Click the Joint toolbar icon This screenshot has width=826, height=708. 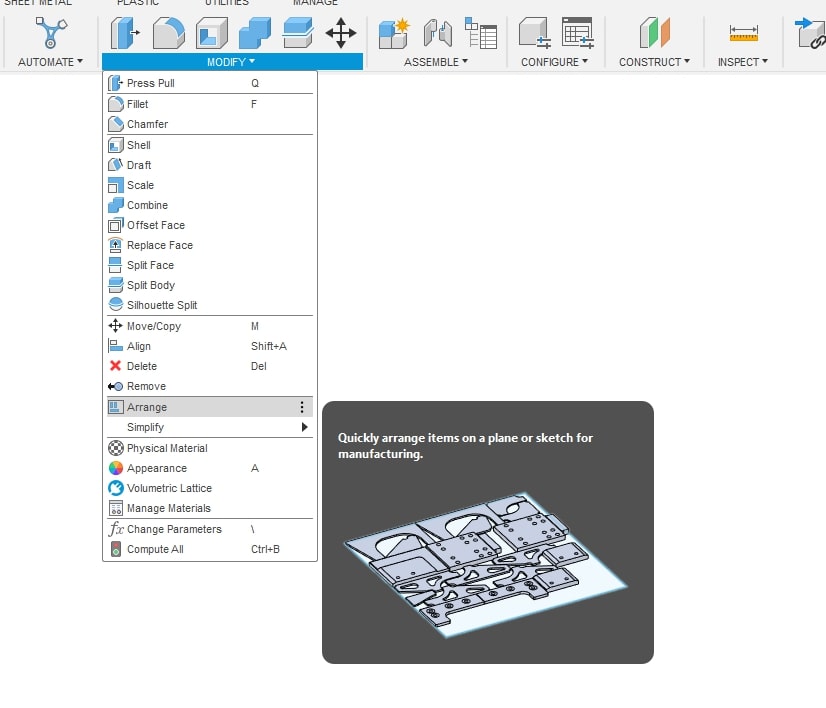pyautogui.click(x=438, y=33)
